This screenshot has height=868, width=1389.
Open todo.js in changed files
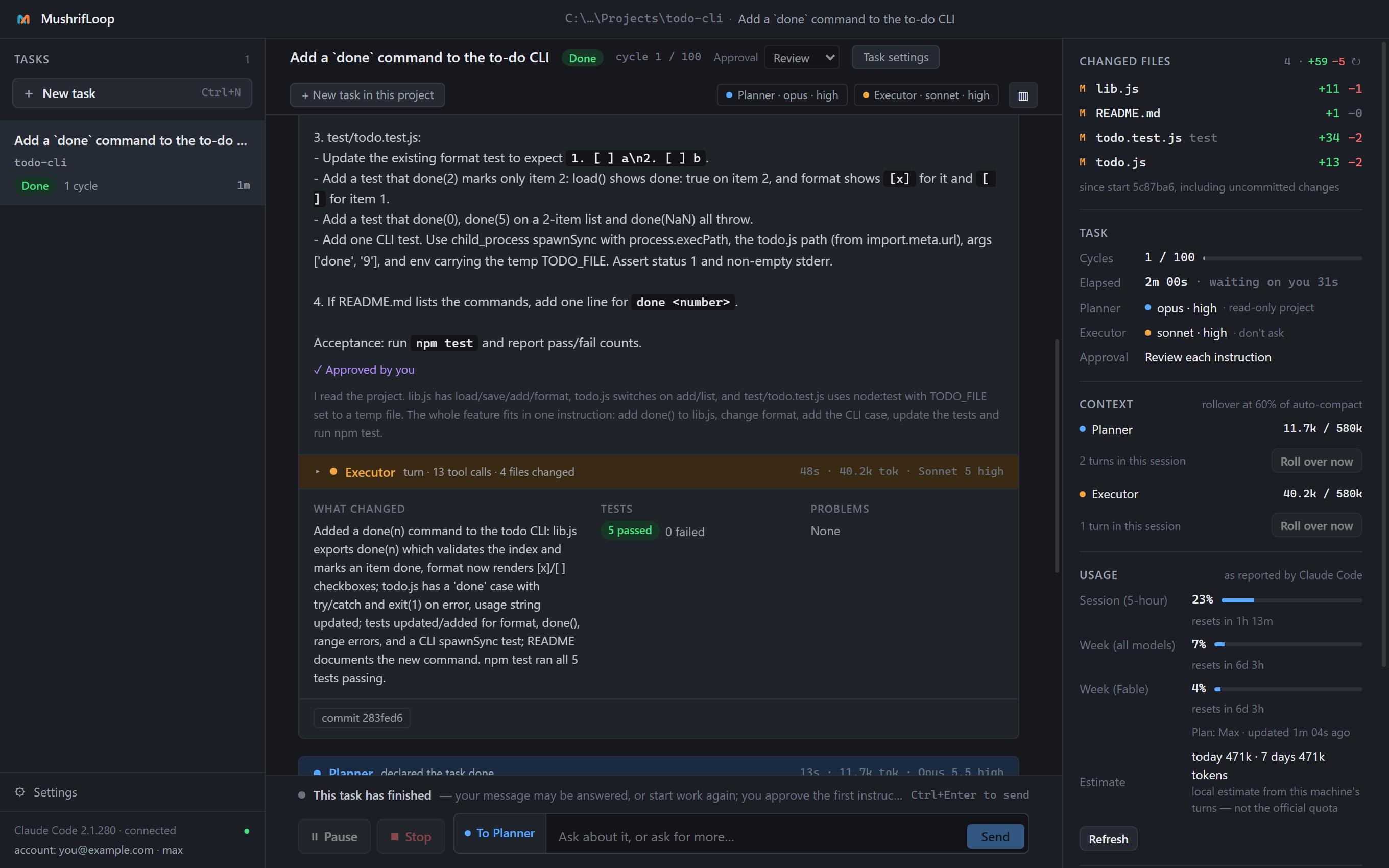[x=1220, y=162]
